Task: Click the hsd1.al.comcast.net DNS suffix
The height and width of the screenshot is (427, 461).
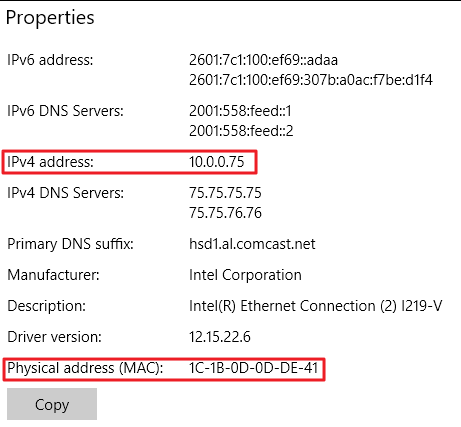Action: tap(252, 244)
